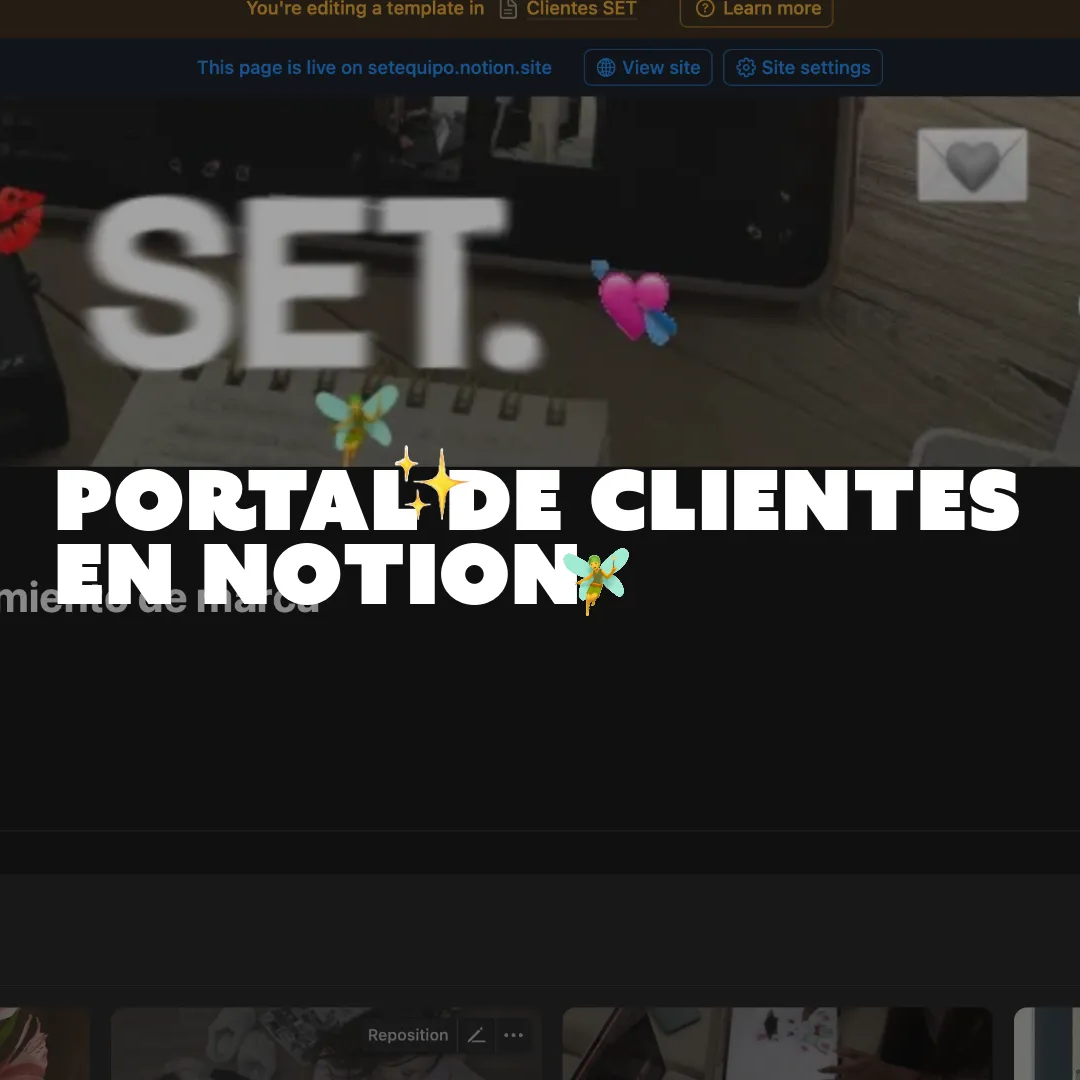Click the gear icon in Site settings
The image size is (1080, 1080).
click(746, 68)
